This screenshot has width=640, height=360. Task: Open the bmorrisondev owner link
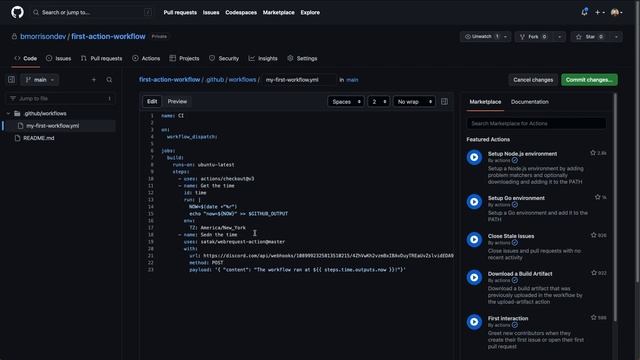point(43,37)
